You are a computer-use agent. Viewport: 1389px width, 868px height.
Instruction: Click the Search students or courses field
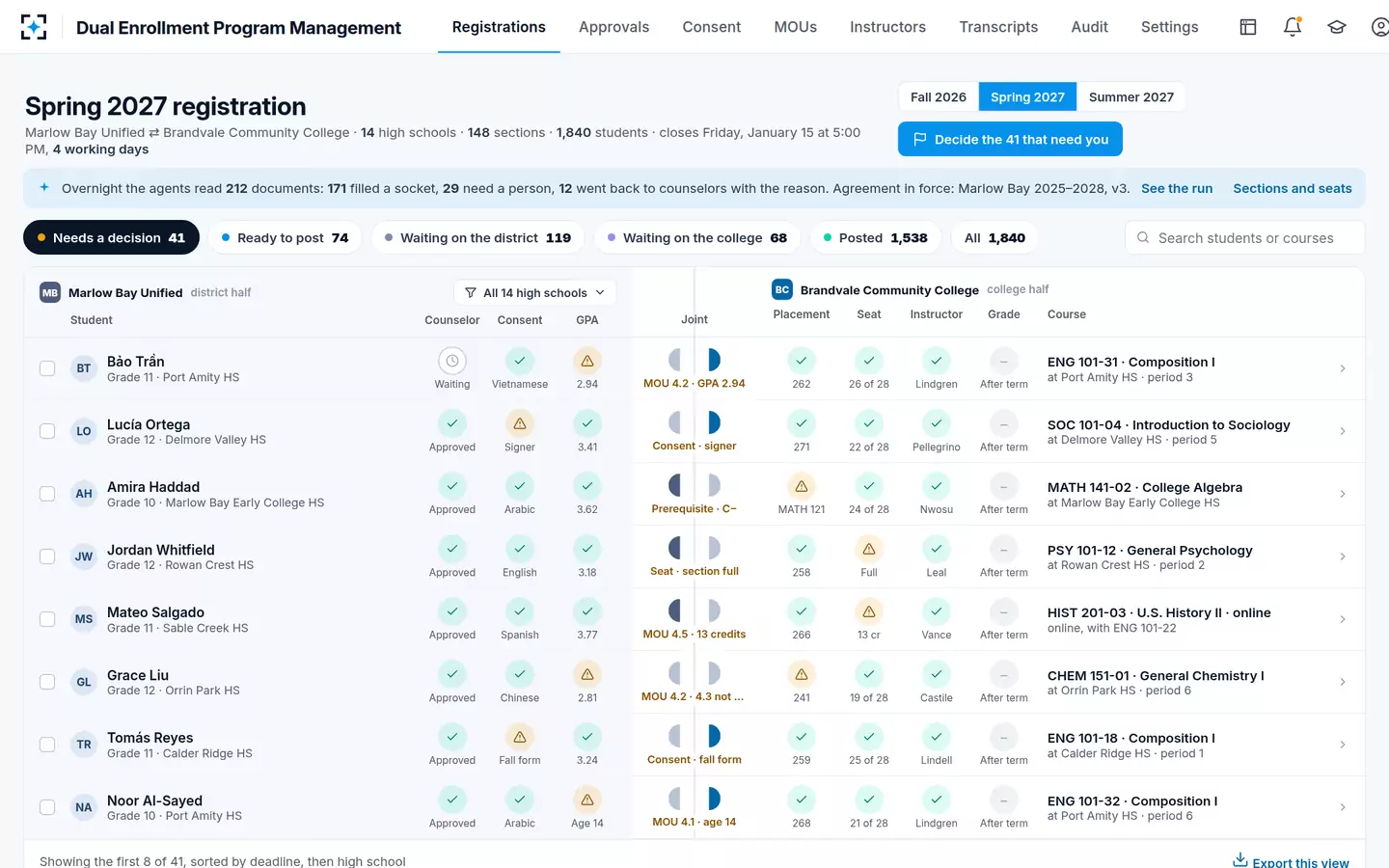click(x=1245, y=237)
